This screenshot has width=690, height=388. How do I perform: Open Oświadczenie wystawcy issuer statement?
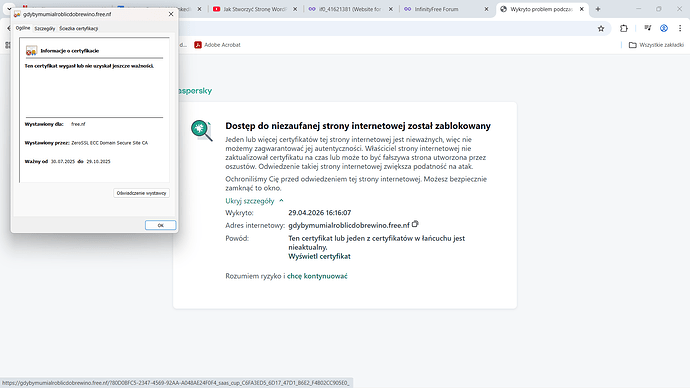point(141,193)
